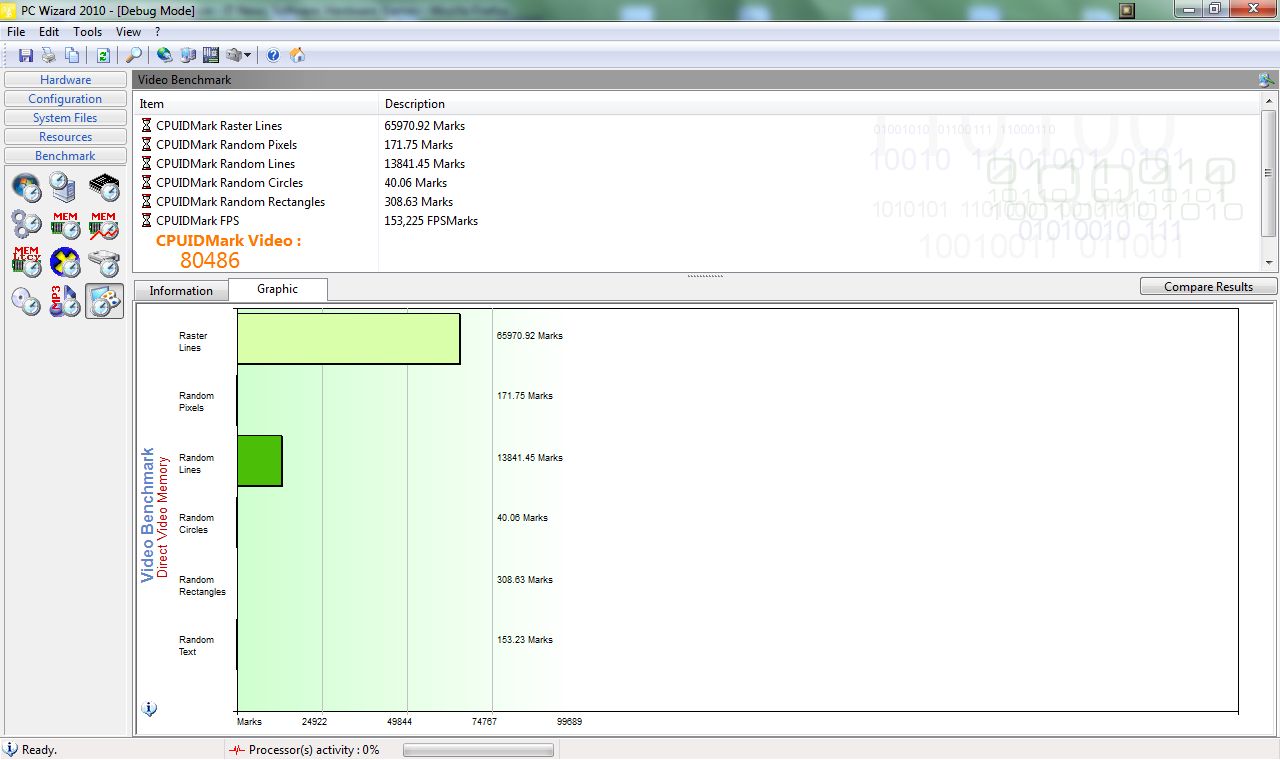Viewport: 1280px width, 760px height.
Task: Open the Configuration sidebar section
Action: 66,99
